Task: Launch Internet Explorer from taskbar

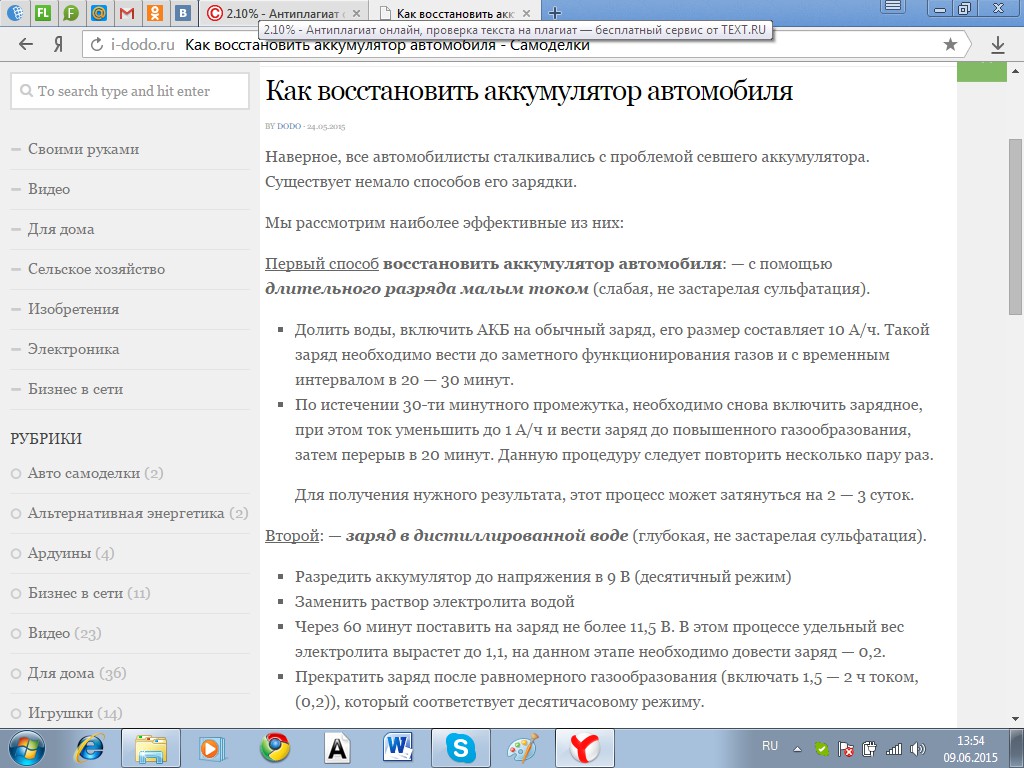Action: (90, 748)
